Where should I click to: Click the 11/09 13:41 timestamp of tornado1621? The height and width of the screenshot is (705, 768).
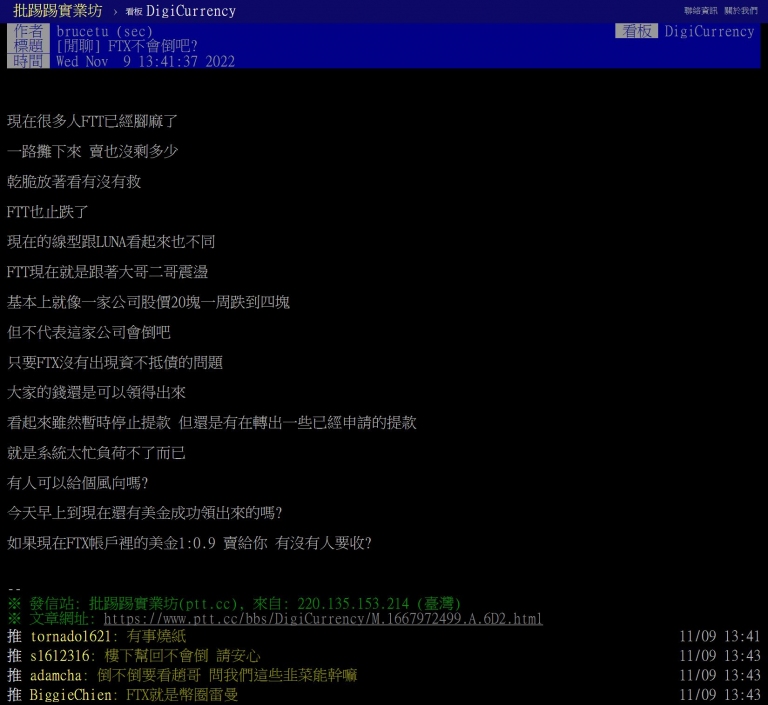point(720,636)
